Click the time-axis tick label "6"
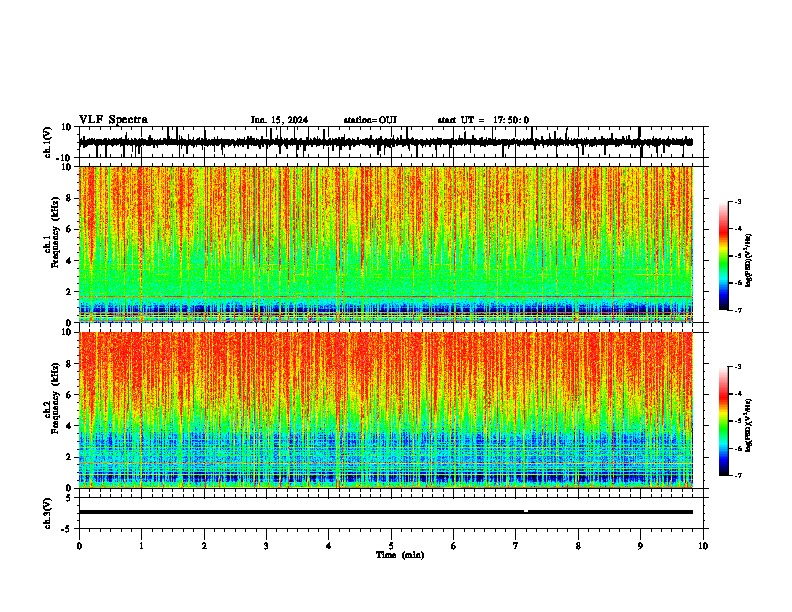Screen dimensions: 792x612 454,546
